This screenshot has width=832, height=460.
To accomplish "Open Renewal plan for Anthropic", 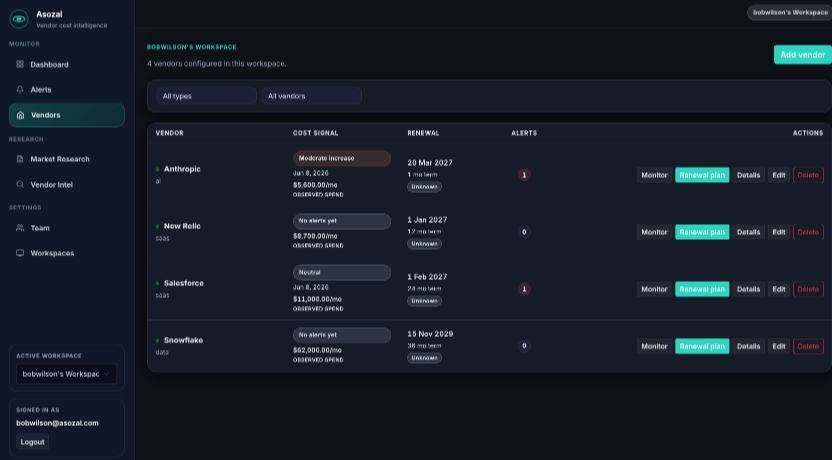I will coord(702,175).
